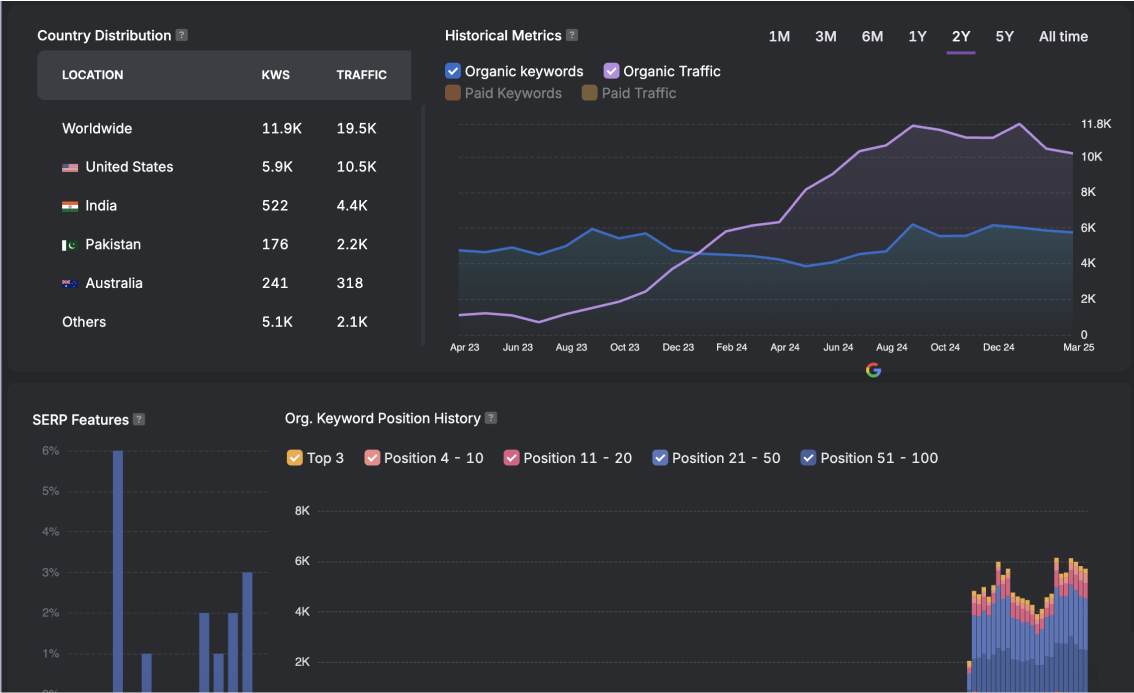Click the Mar 25 x-axis label
This screenshot has height=693, width=1134.
coord(1078,347)
